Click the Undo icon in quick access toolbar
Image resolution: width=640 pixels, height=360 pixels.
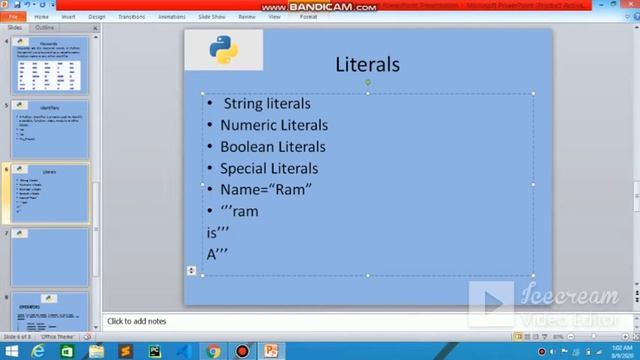[x=27, y=4]
